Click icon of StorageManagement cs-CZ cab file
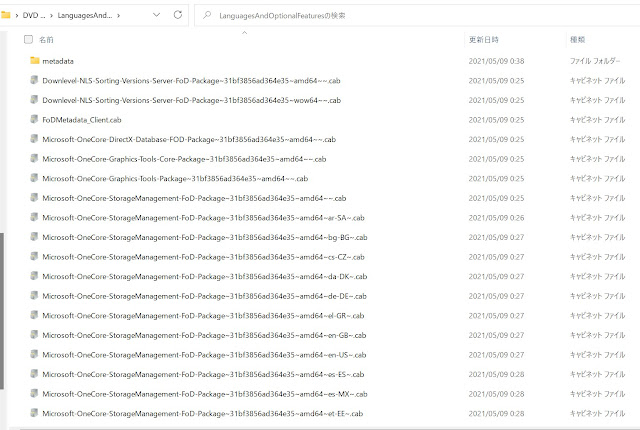This screenshot has height=430, width=640. click(34, 256)
